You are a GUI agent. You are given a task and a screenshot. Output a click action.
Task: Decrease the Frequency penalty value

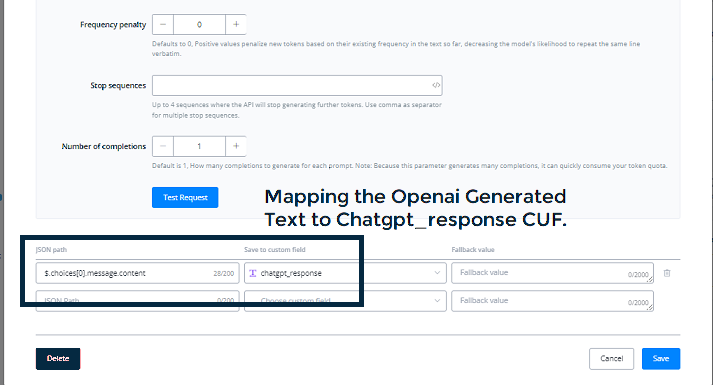click(x=163, y=25)
